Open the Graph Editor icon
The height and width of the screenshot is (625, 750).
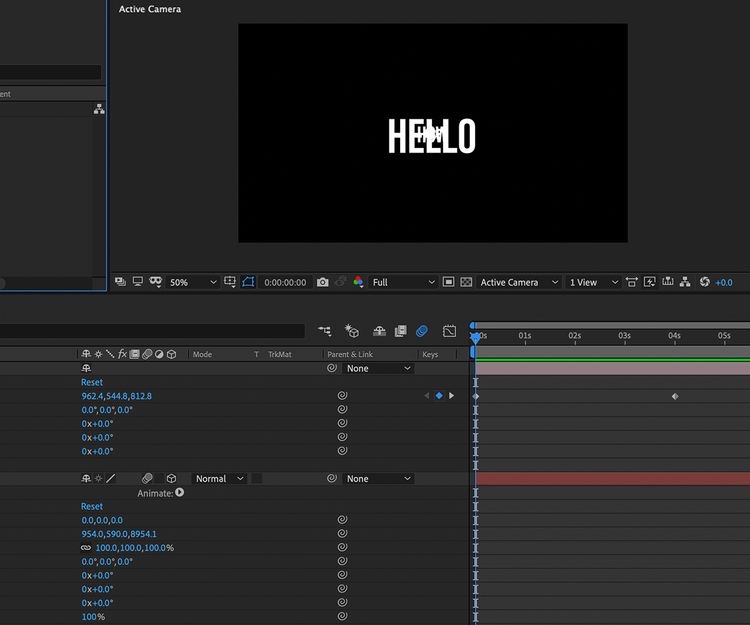[x=450, y=331]
